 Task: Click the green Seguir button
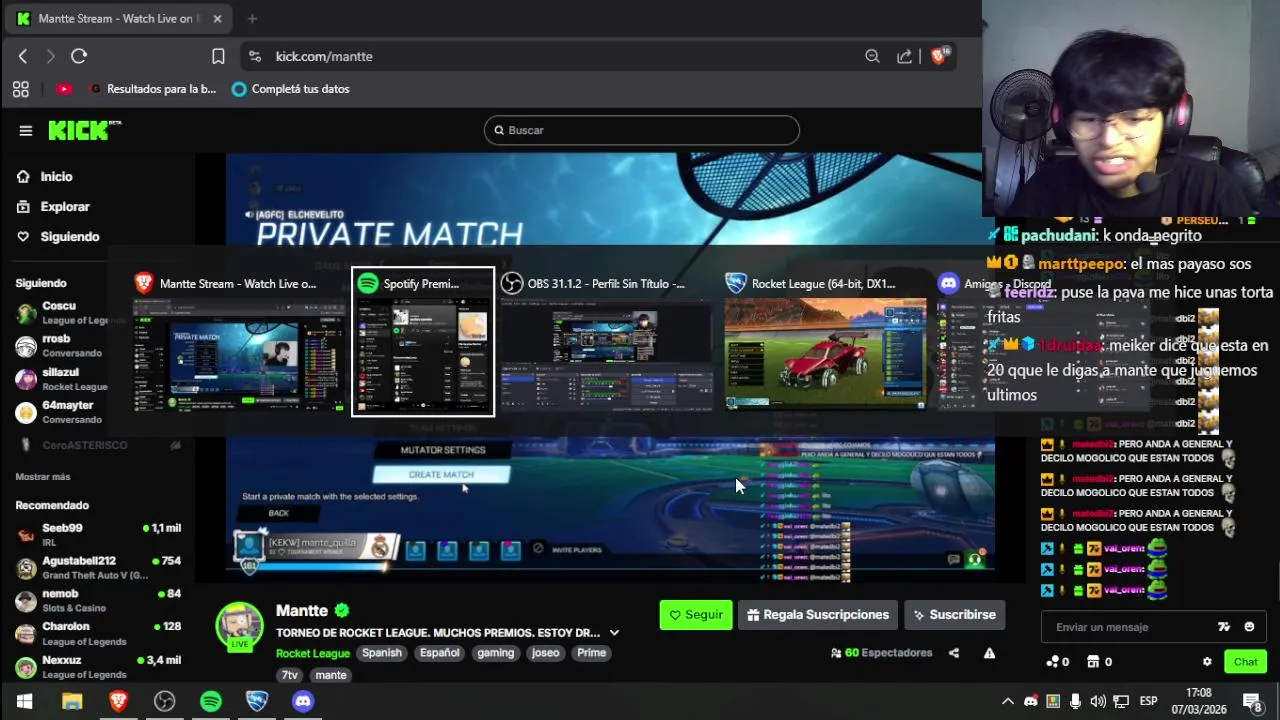coord(696,615)
